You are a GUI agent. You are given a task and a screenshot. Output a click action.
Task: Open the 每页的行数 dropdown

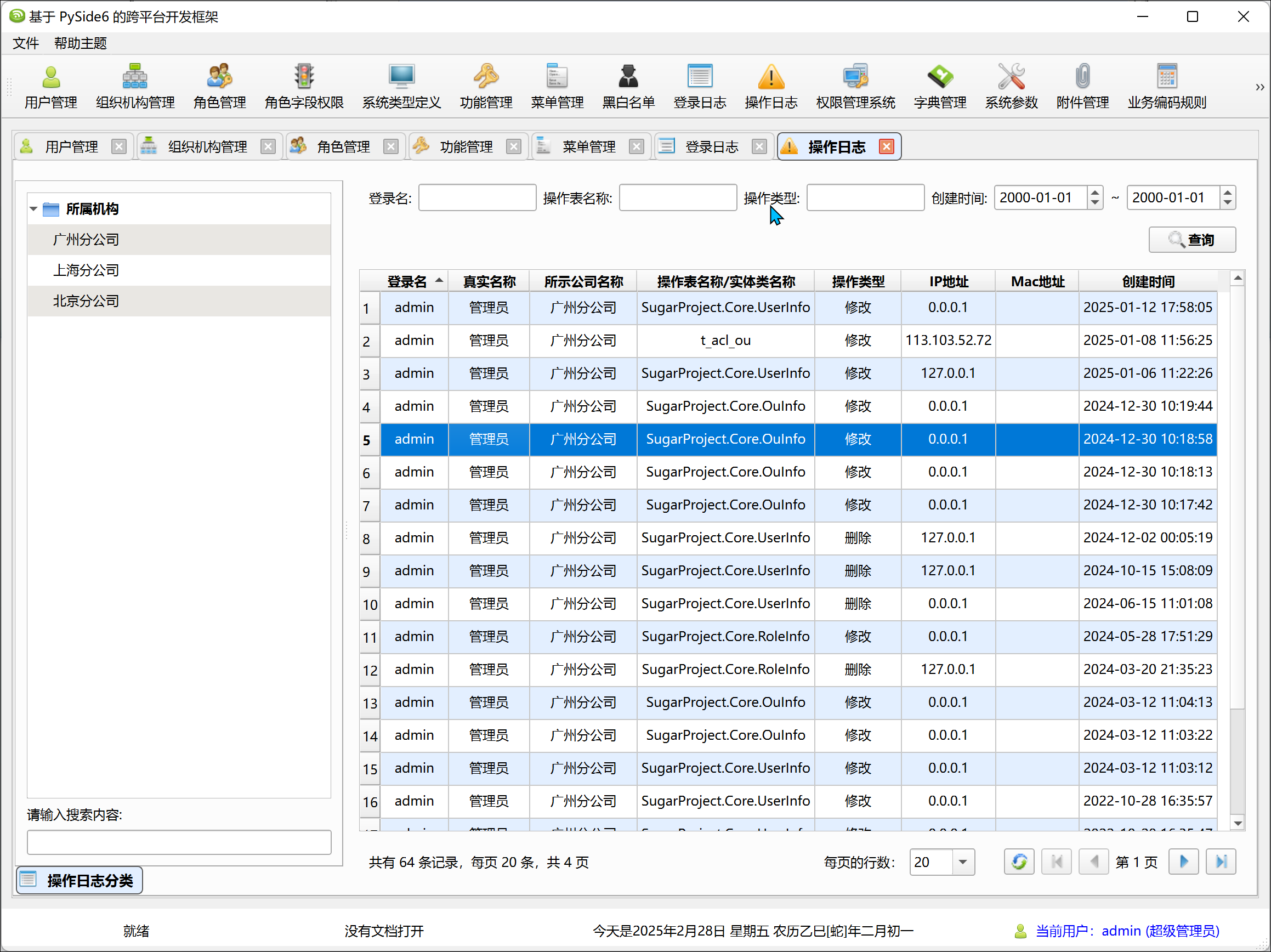pyautogui.click(x=963, y=862)
